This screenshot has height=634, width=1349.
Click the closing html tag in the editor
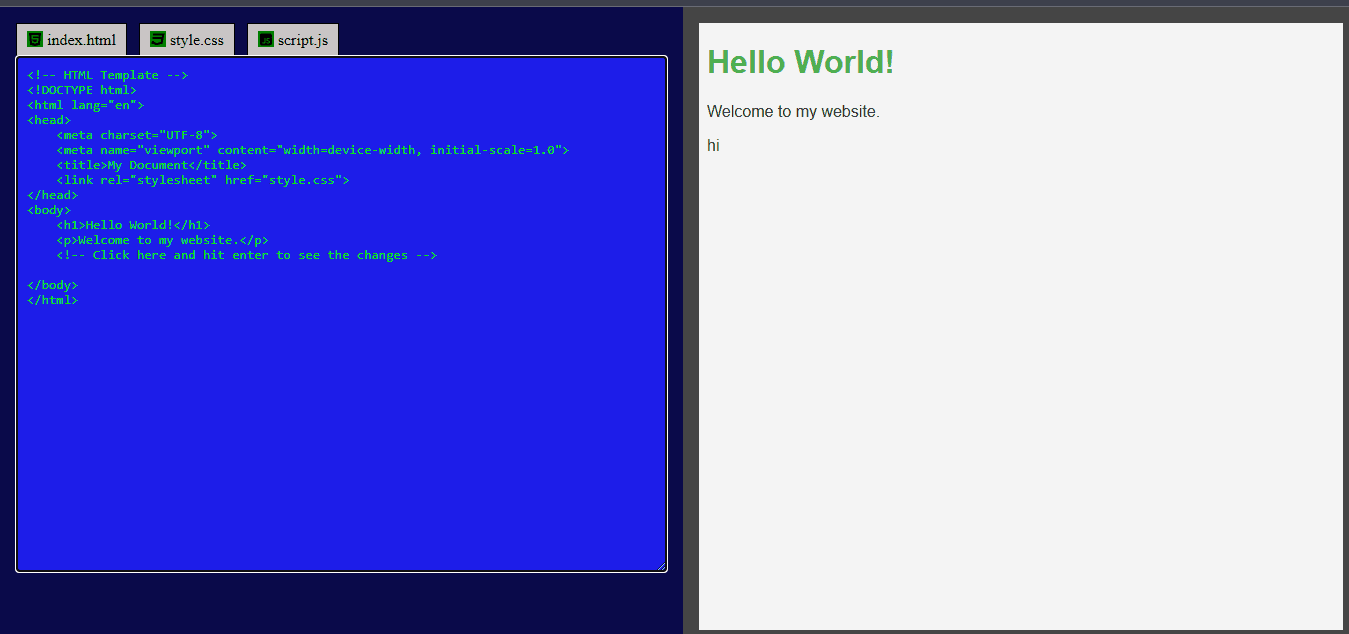52,300
